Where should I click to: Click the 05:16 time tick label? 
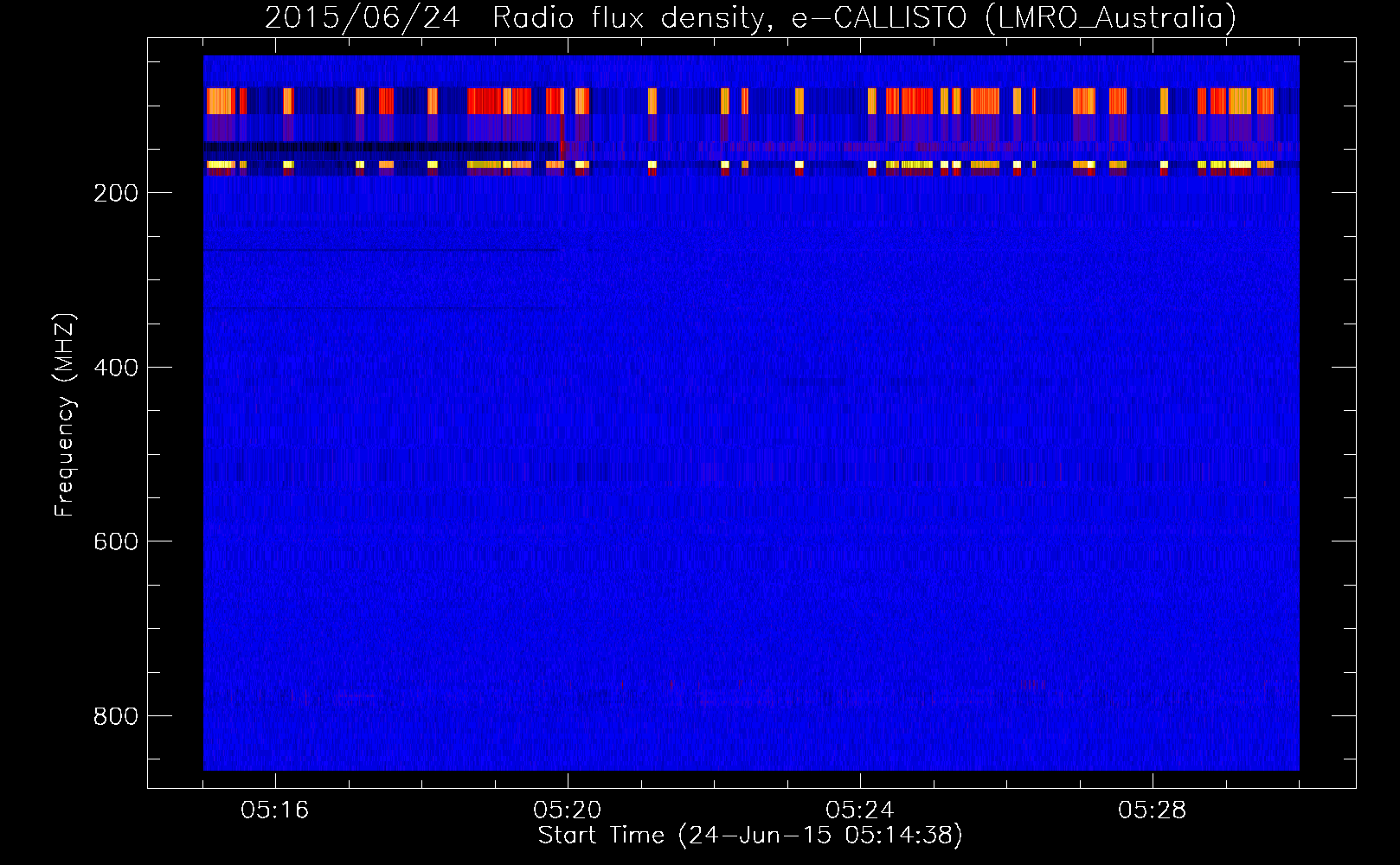275,811
